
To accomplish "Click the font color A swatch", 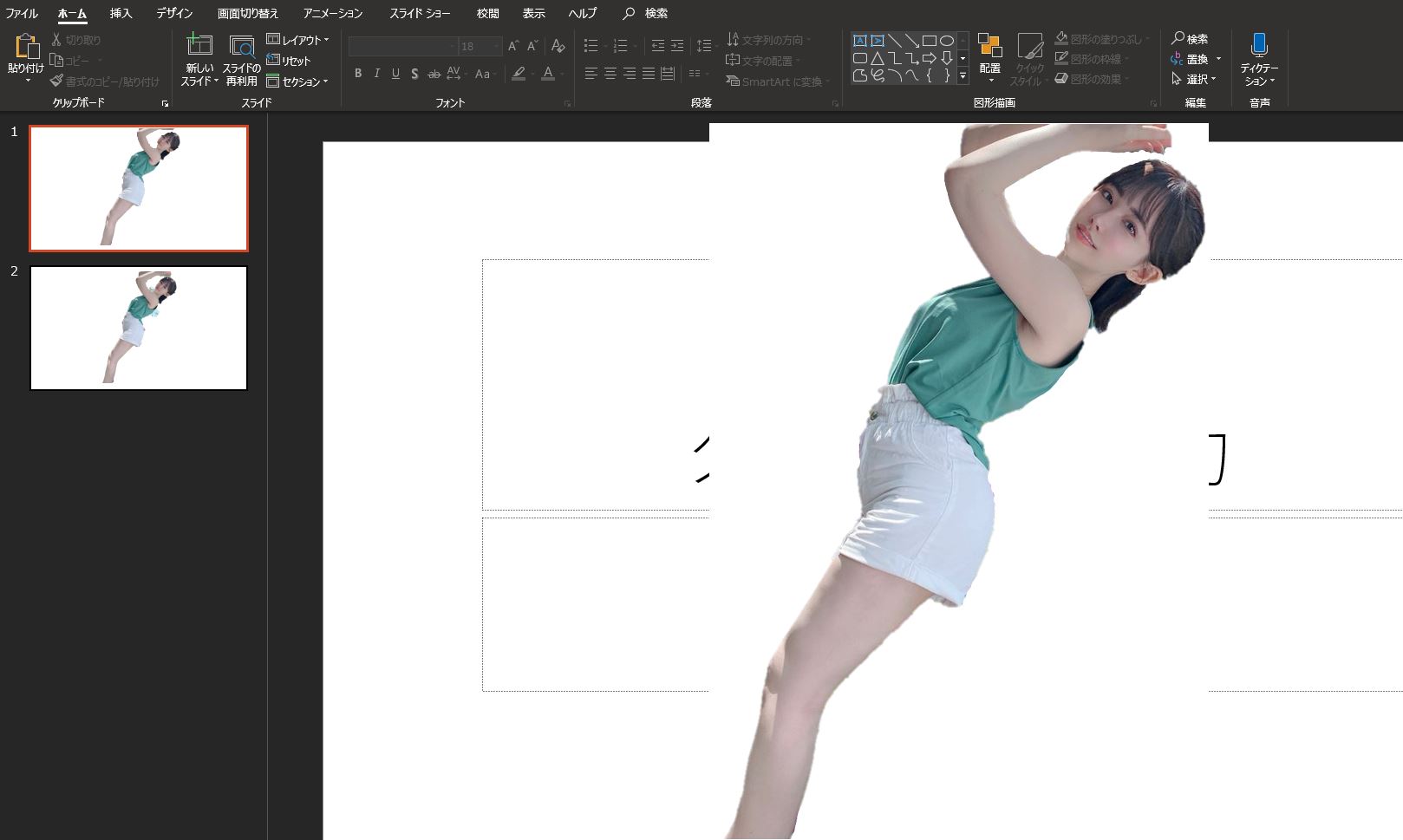I will [548, 74].
